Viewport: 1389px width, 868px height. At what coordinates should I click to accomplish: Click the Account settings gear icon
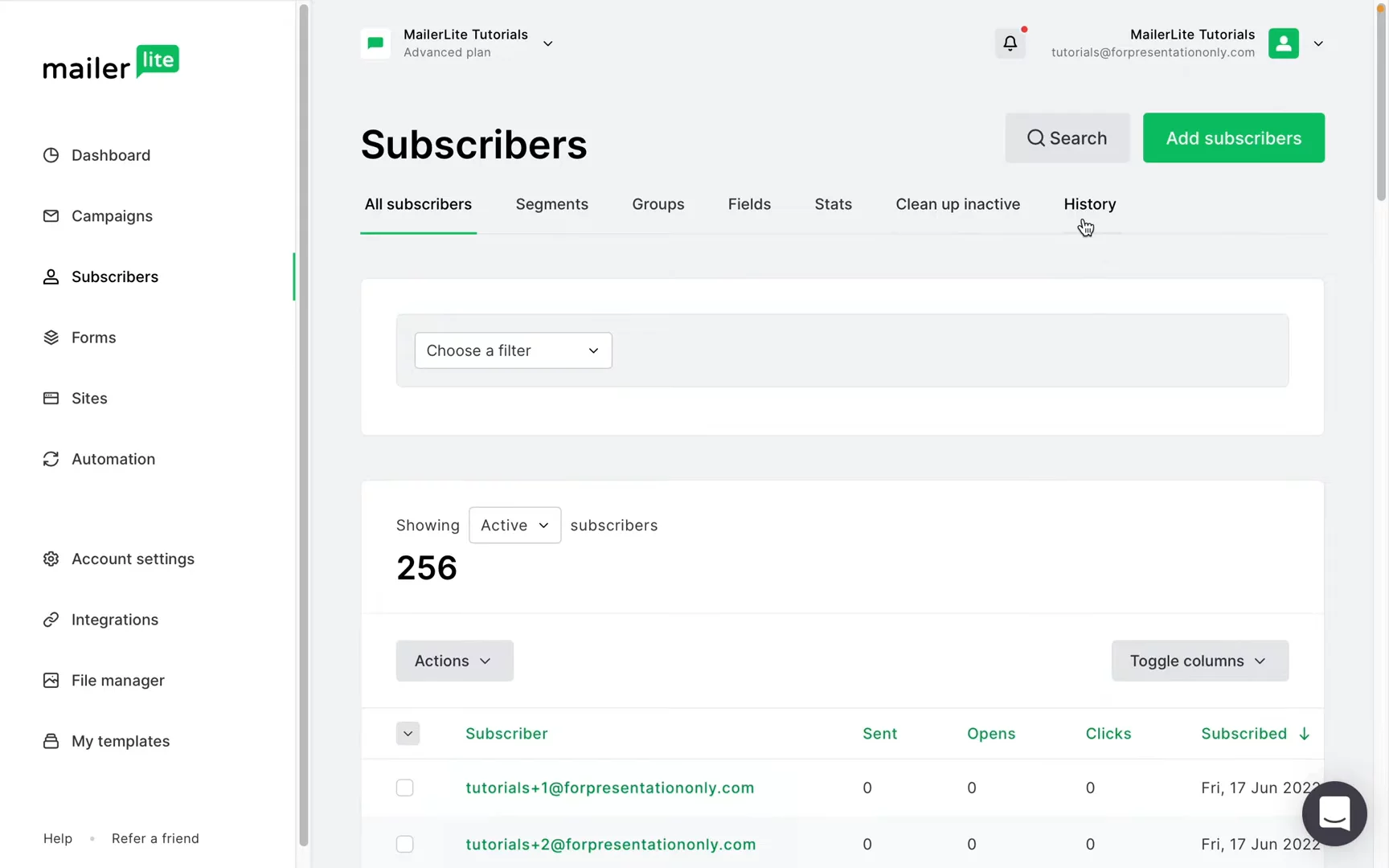pyautogui.click(x=51, y=559)
